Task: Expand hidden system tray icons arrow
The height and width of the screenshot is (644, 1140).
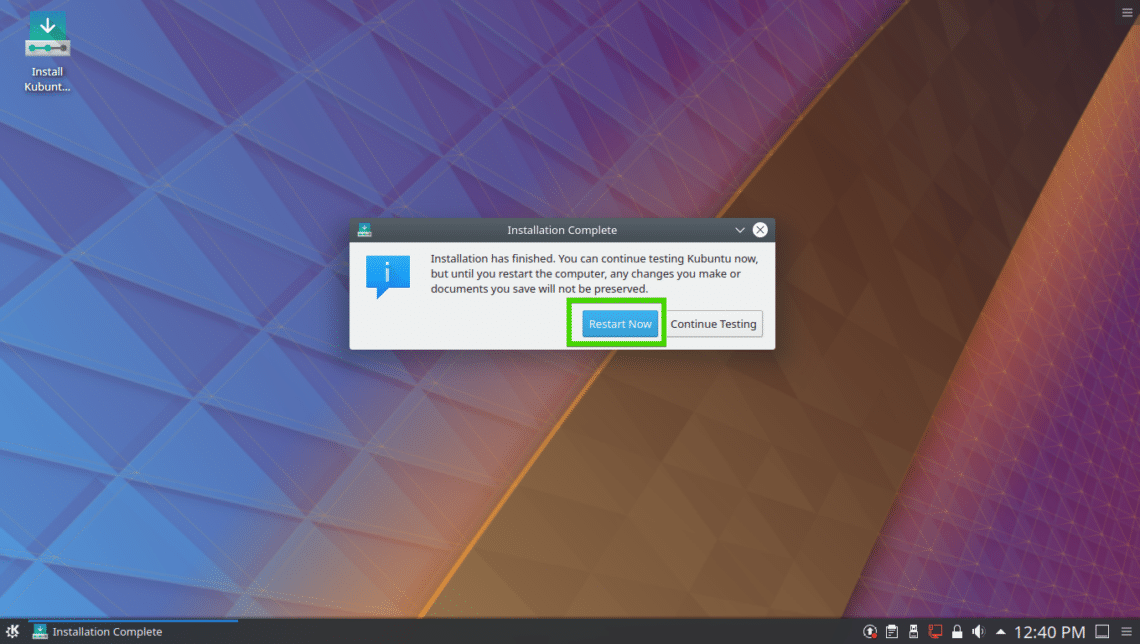Action: (1001, 632)
